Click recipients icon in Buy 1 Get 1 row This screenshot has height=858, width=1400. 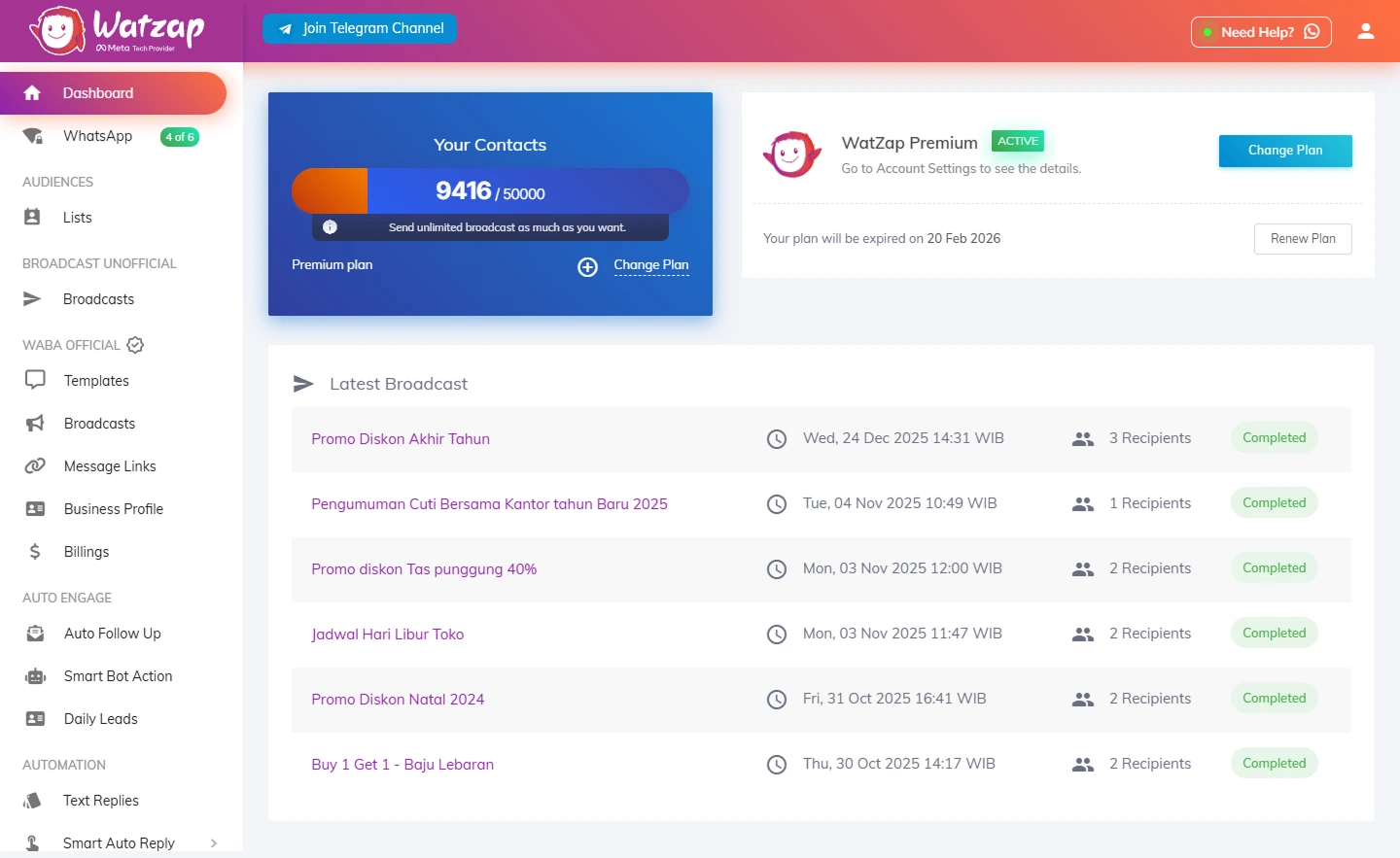click(x=1083, y=765)
